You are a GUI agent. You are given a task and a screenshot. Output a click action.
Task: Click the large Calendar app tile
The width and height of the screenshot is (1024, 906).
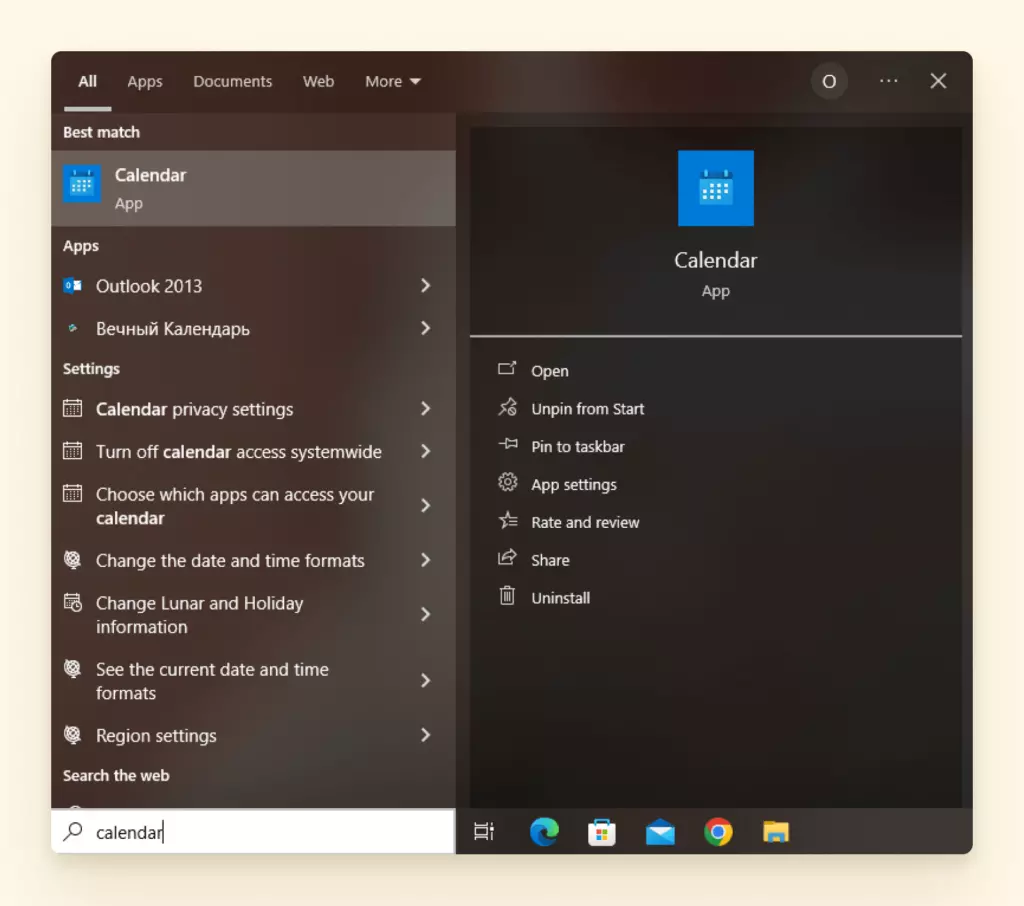point(715,188)
